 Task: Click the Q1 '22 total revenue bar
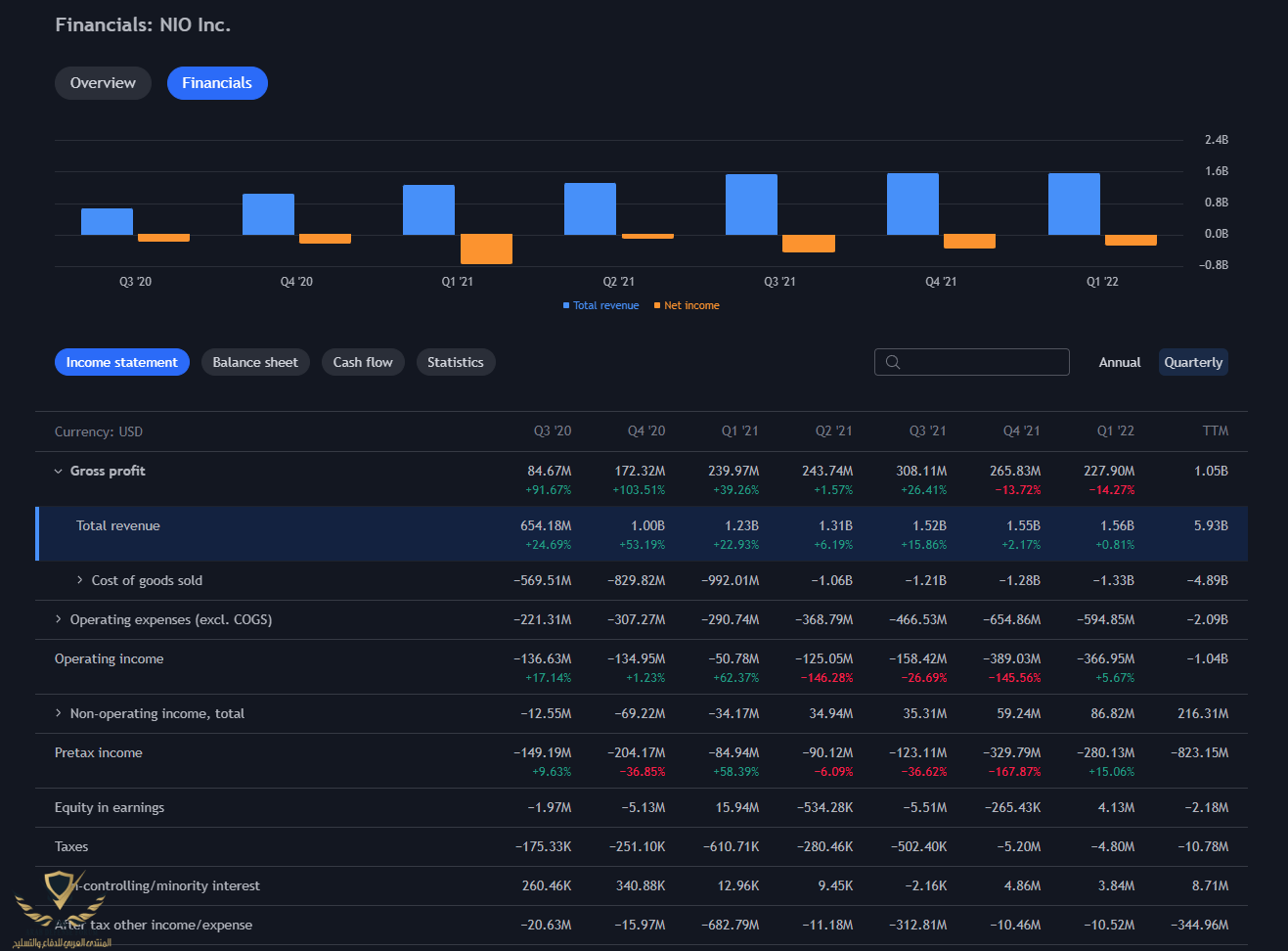point(1074,204)
